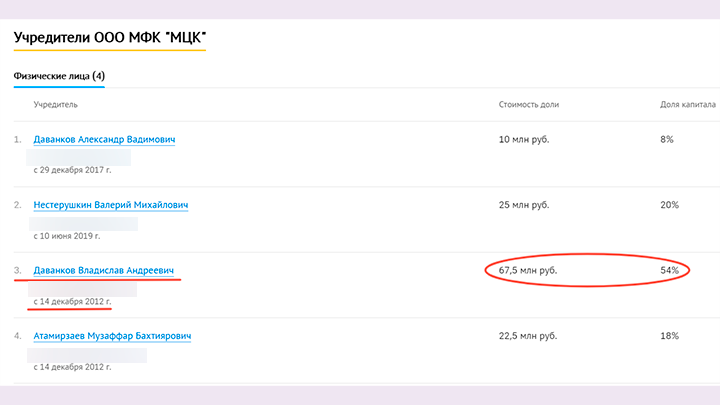Open founder link Нестерушкин Валерий Михайлович
The width and height of the screenshot is (720, 405).
coord(110,205)
